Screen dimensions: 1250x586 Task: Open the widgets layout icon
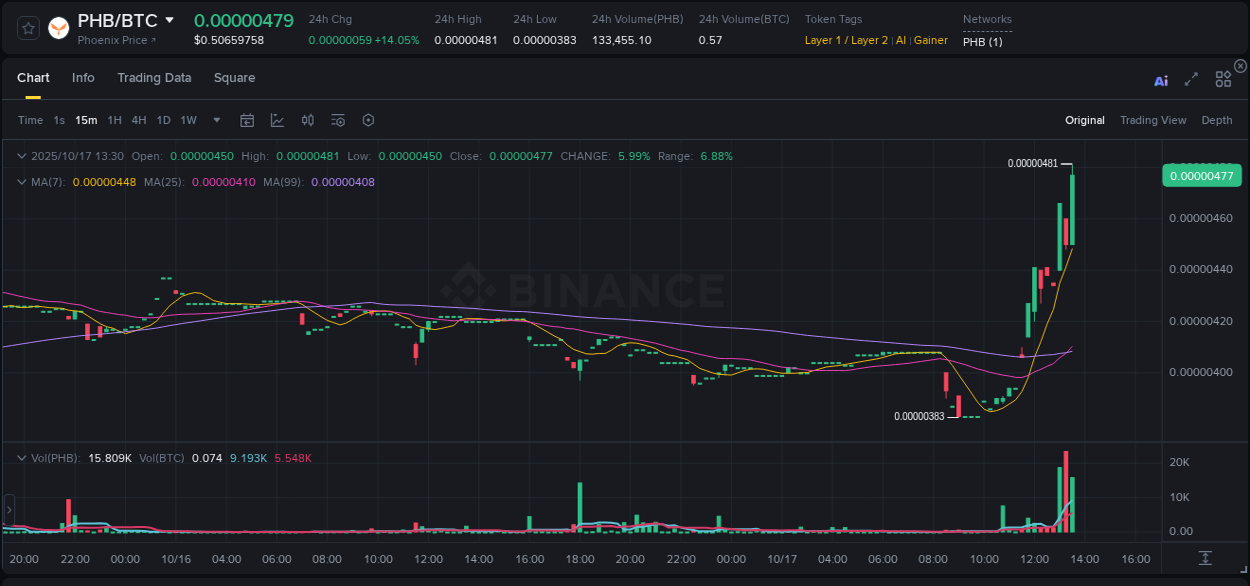[1222, 79]
